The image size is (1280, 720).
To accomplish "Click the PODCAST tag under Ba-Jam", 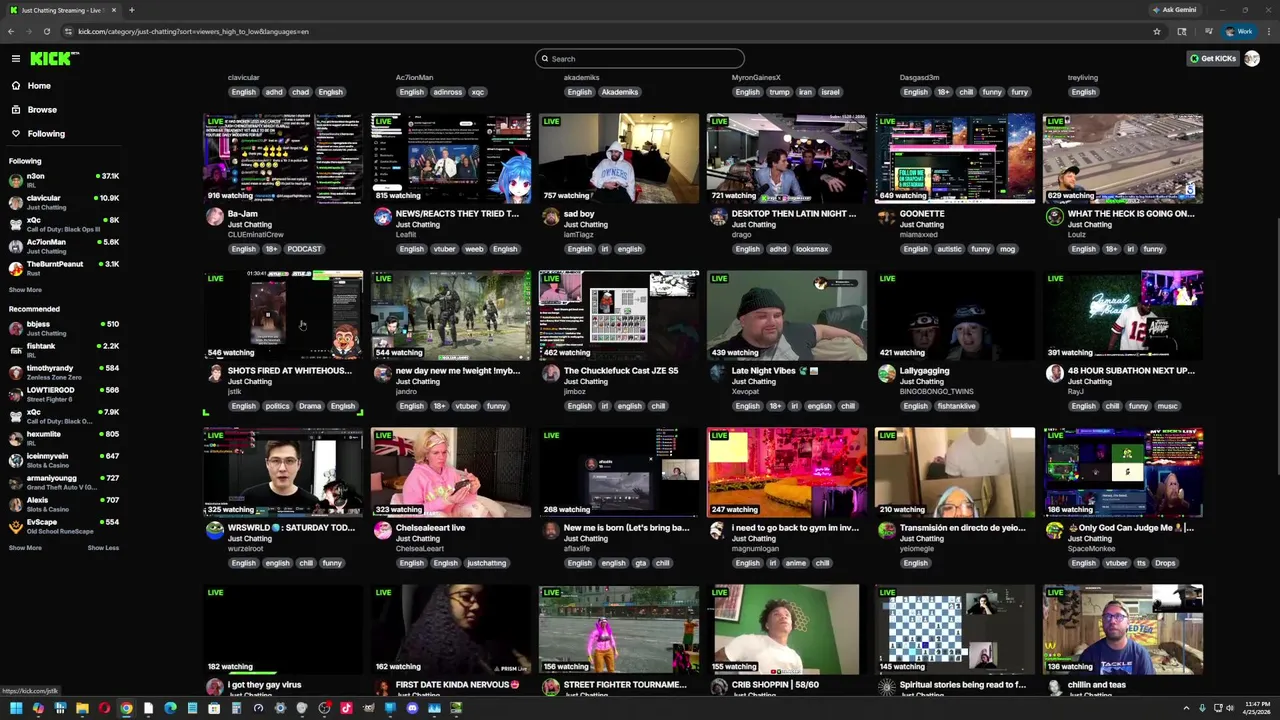I will coord(304,249).
